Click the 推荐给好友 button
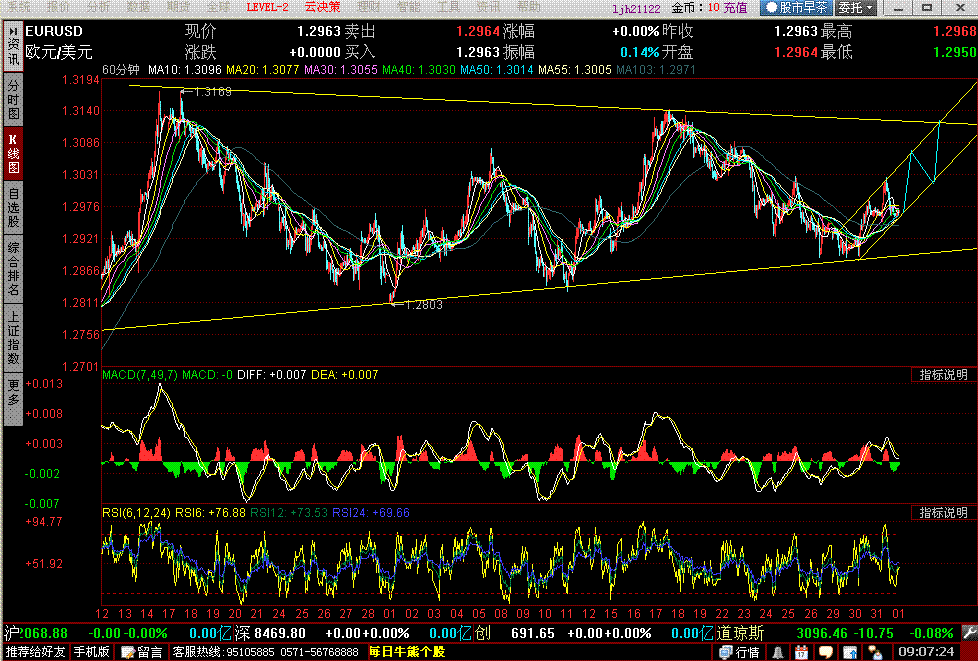This screenshot has width=978, height=661. click(x=35, y=652)
